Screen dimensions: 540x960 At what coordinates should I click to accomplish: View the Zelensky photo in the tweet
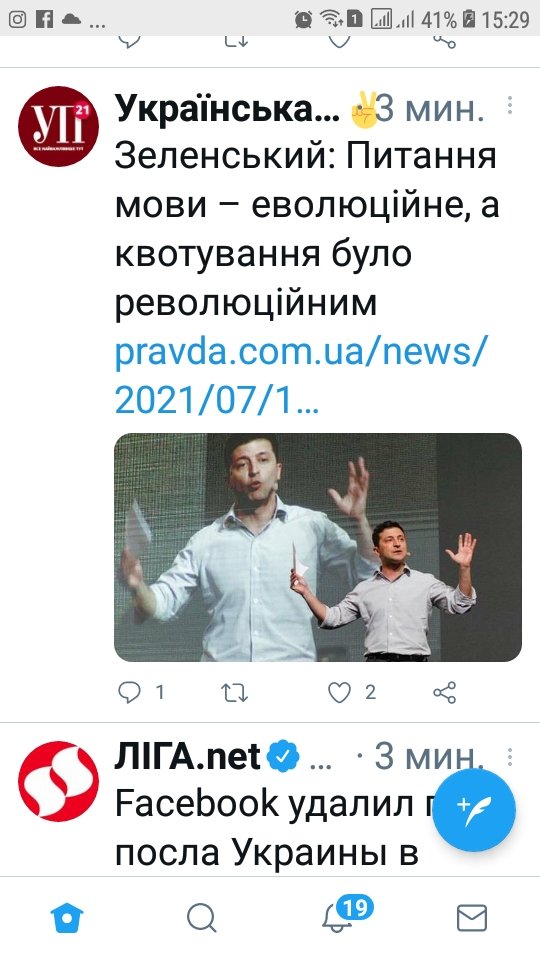(318, 547)
